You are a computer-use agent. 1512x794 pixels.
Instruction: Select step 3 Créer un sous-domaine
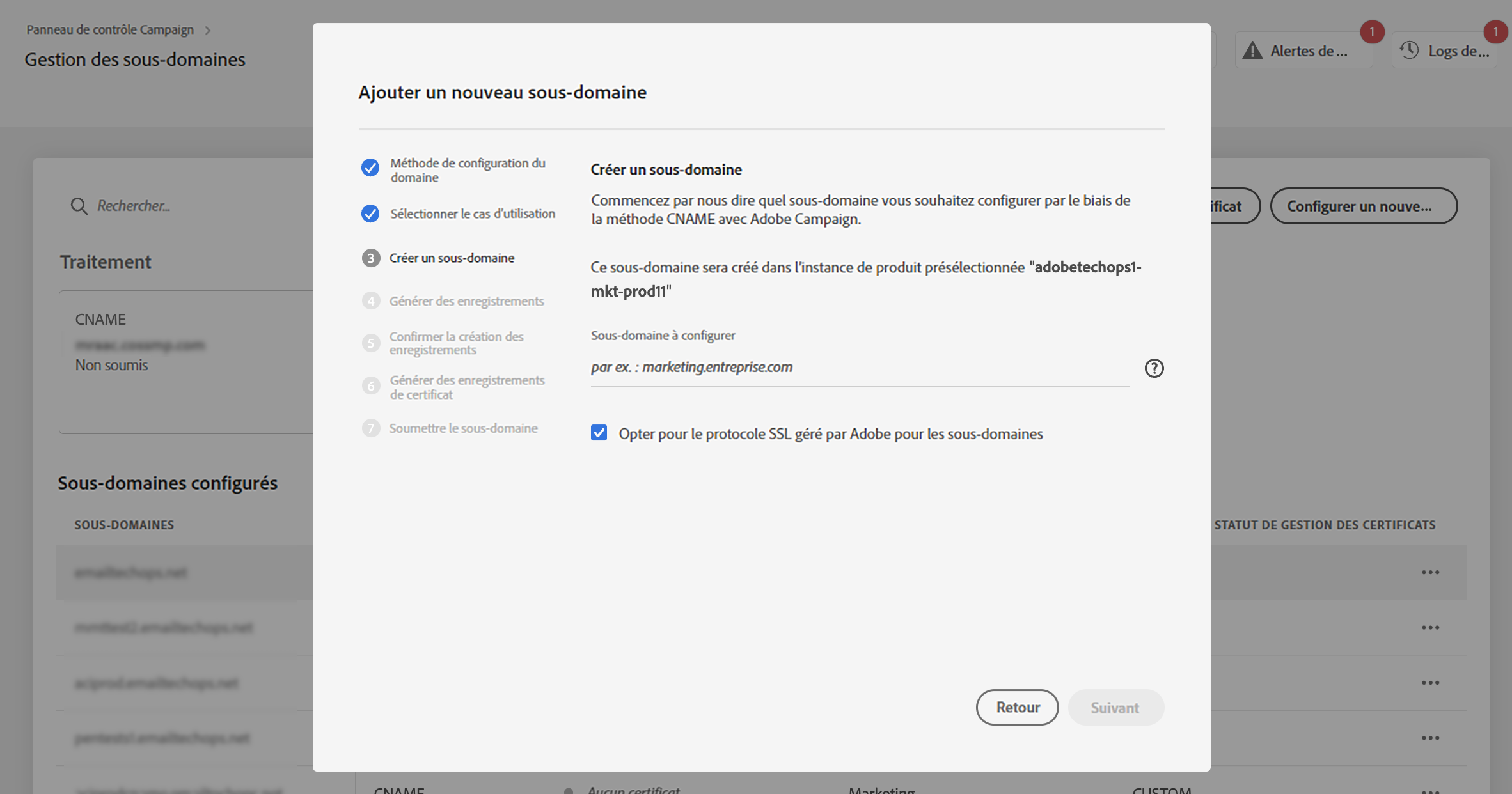[452, 258]
